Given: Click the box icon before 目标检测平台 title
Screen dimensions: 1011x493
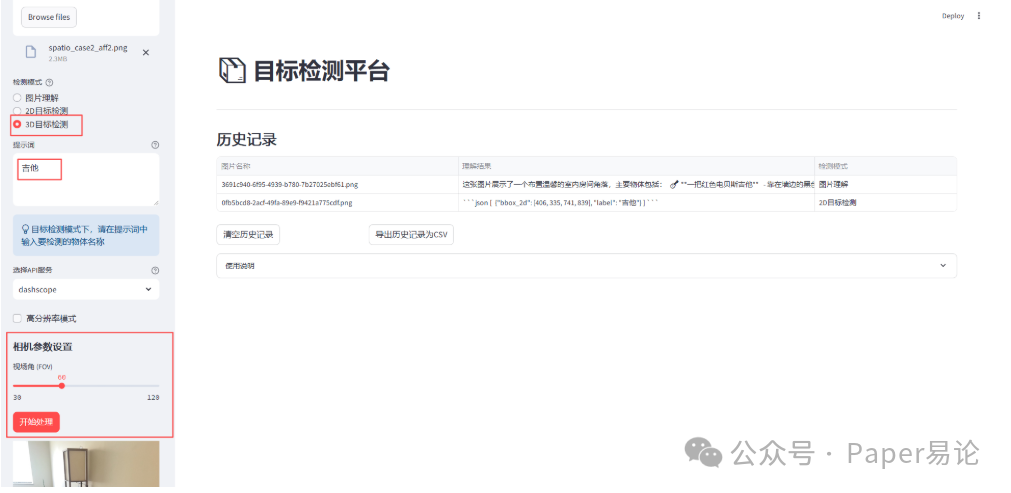Looking at the screenshot, I should (232, 70).
